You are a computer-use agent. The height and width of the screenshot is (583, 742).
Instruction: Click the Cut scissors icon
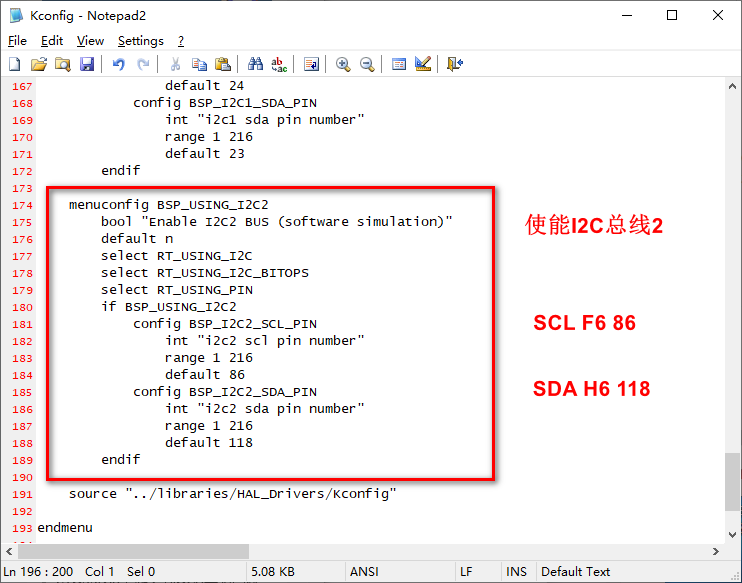tap(175, 64)
